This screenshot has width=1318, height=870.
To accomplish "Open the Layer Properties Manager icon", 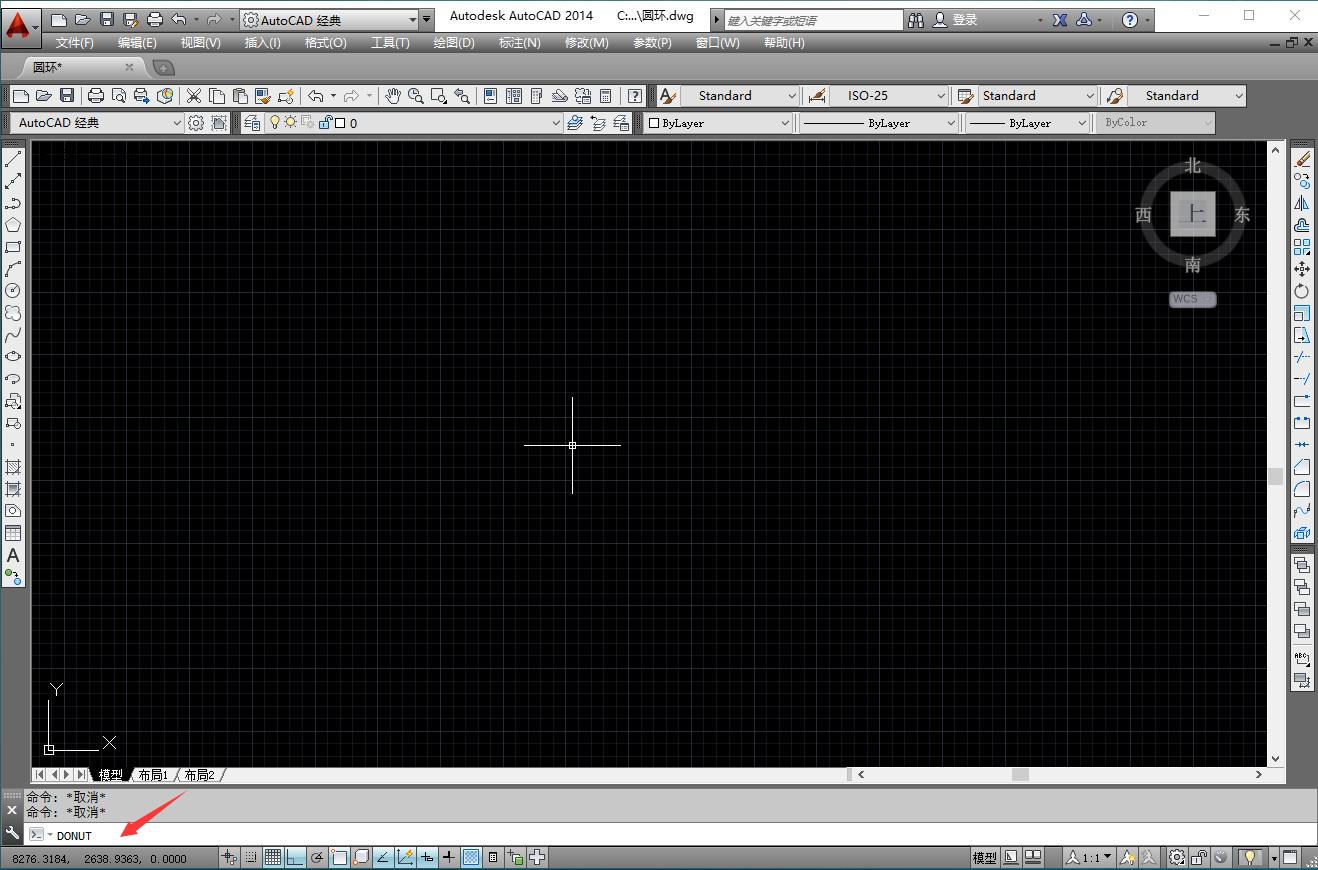I will 252,123.
